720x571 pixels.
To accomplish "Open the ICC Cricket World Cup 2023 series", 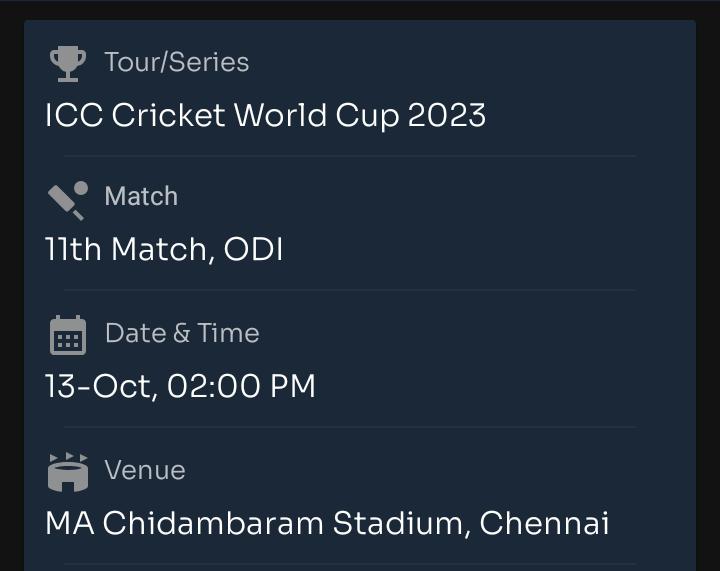I will [265, 115].
